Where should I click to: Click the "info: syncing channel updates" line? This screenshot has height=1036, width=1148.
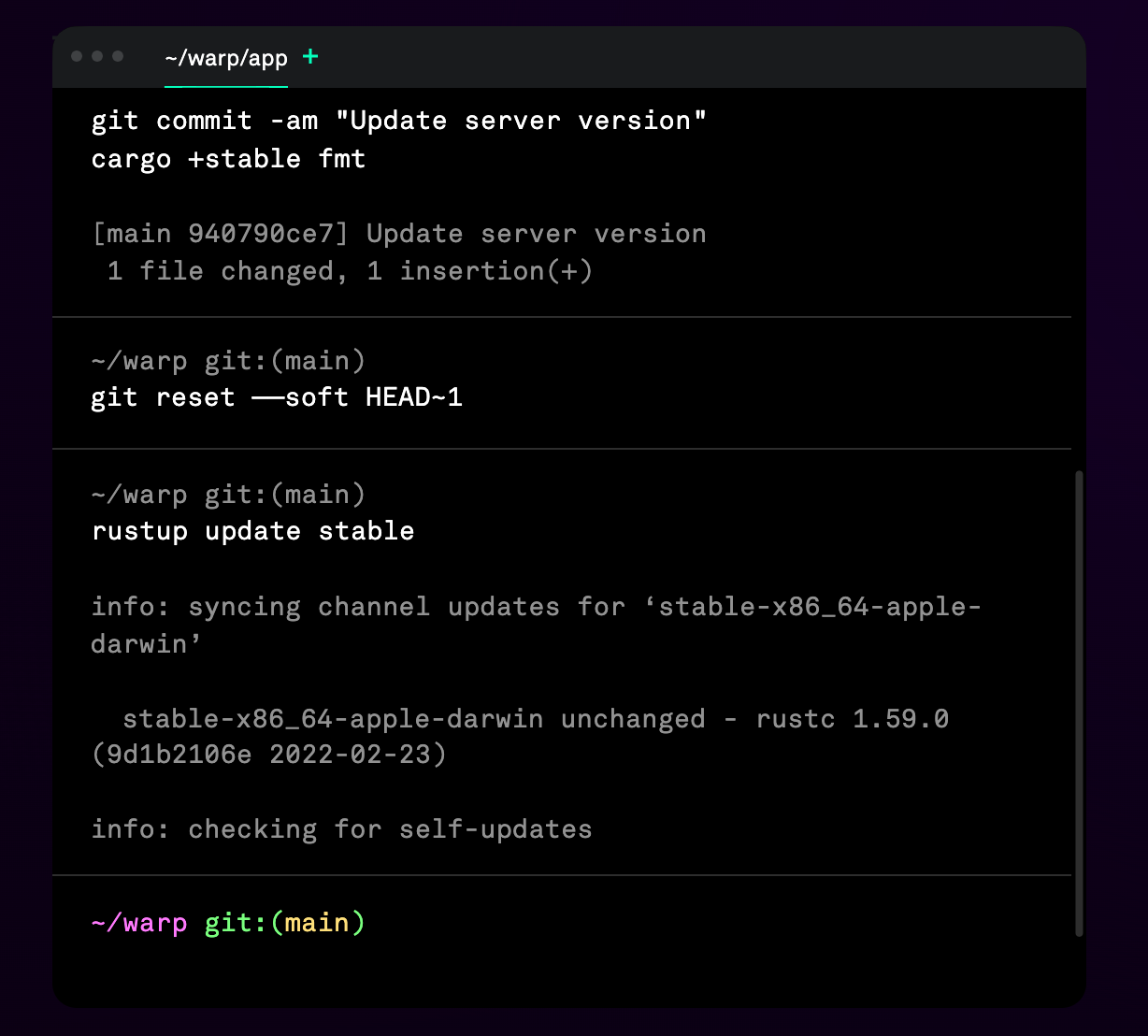pos(535,607)
